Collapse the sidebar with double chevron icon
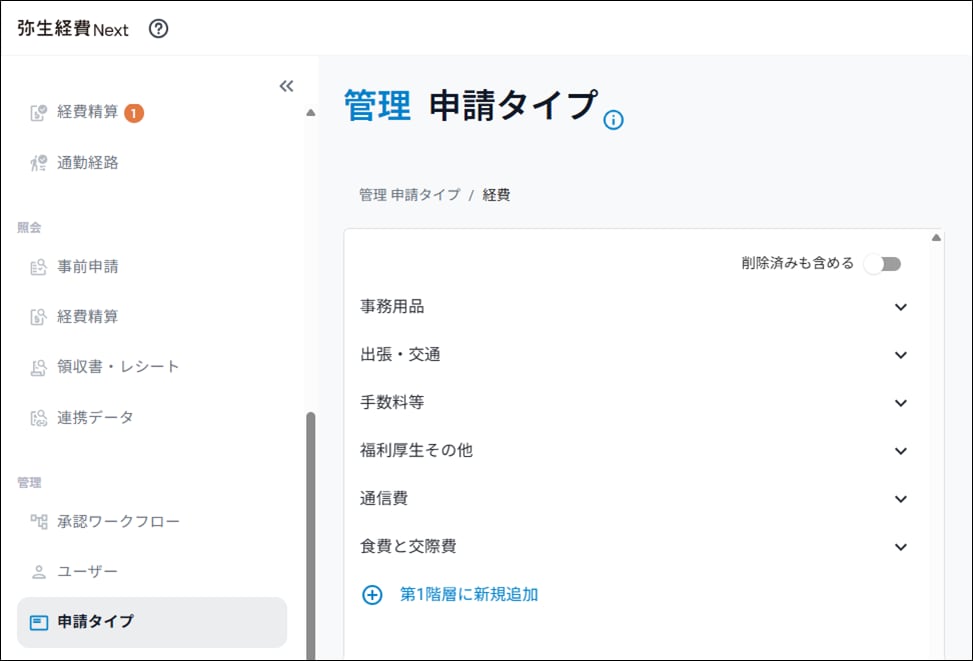973x661 pixels. [286, 86]
